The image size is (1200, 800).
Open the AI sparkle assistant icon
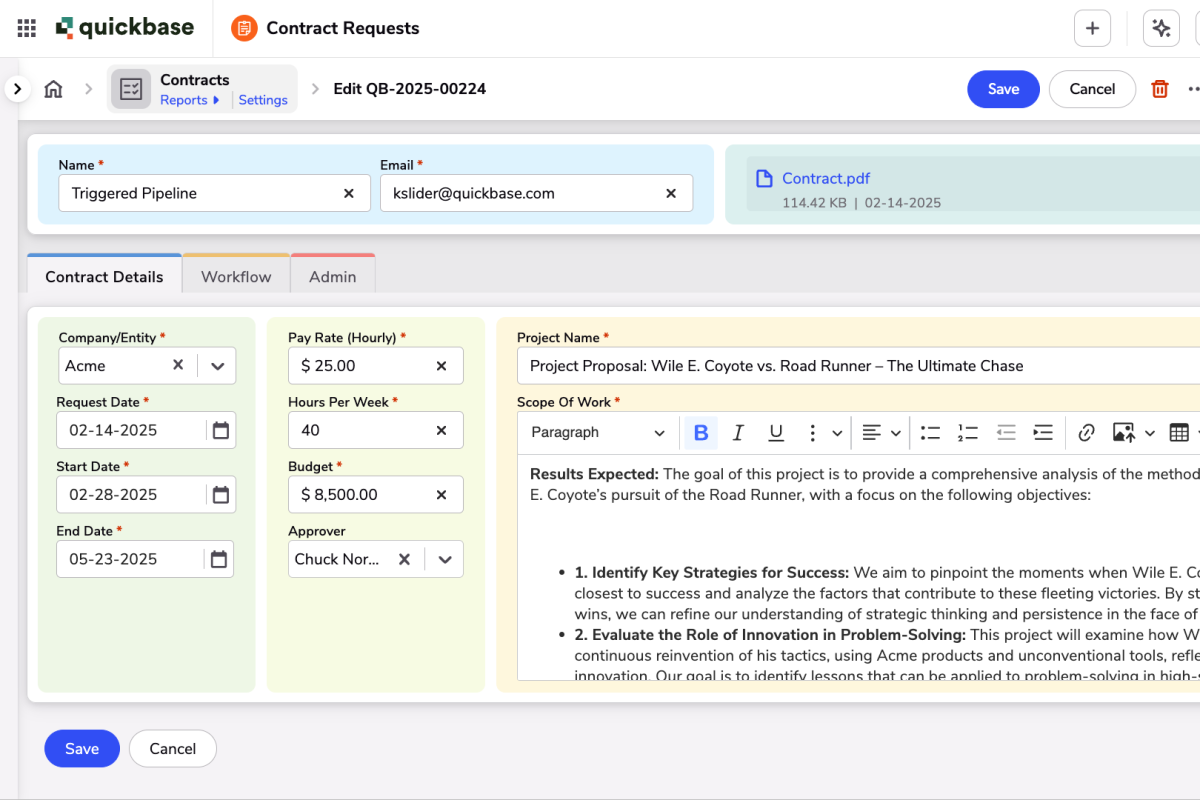1161,28
